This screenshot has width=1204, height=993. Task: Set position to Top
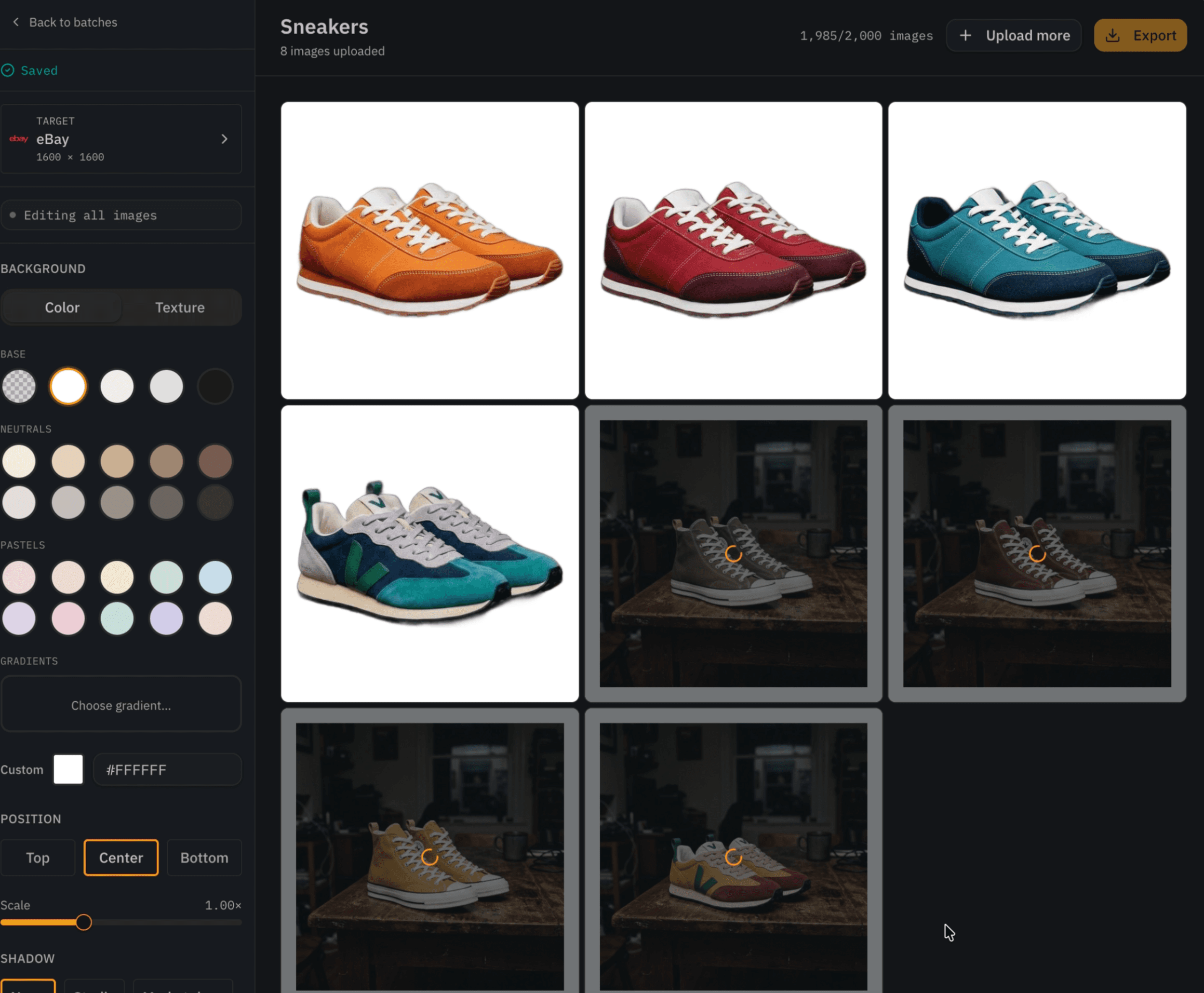(37, 858)
